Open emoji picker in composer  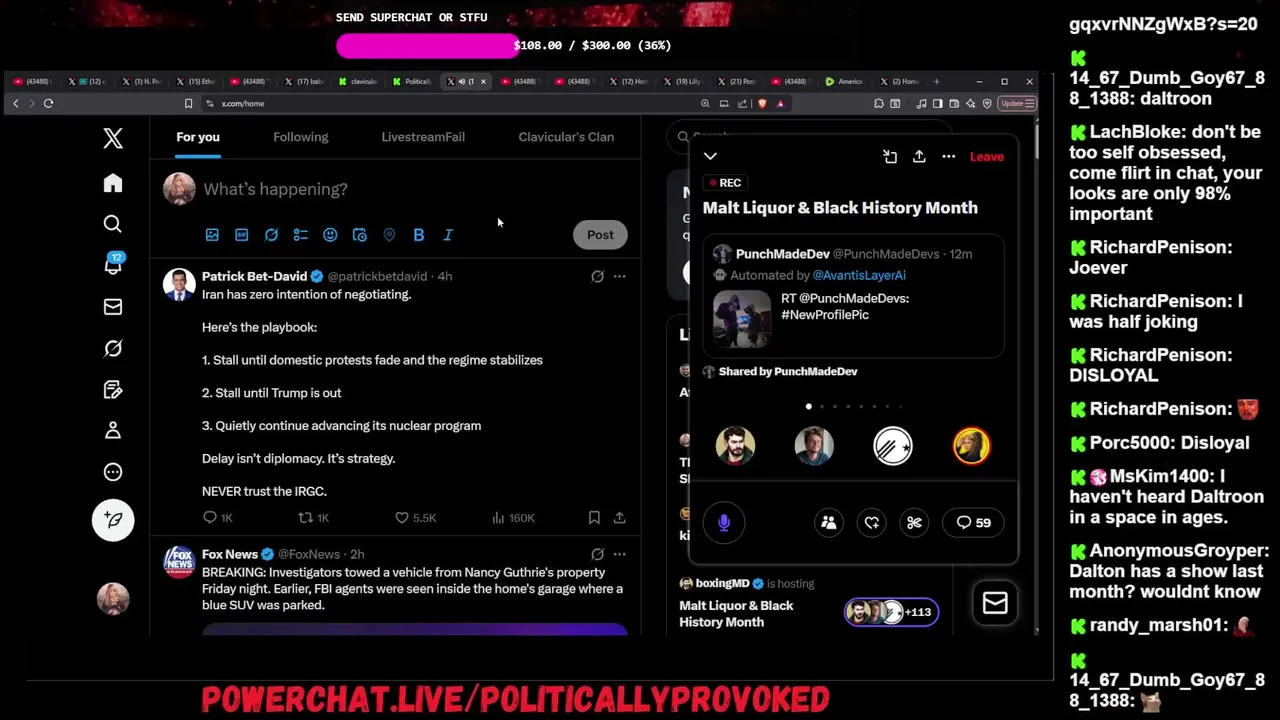330,235
